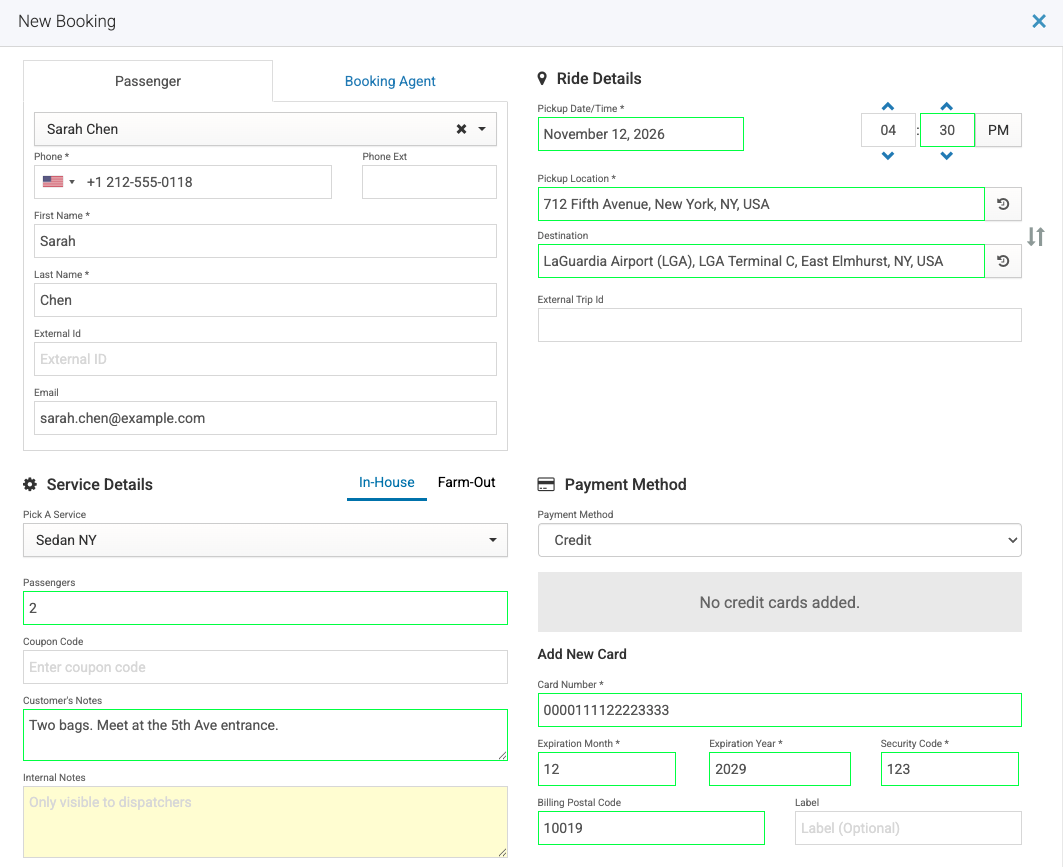The height and width of the screenshot is (867, 1063).
Task: Click the Internal Notes text area
Action: pos(265,822)
